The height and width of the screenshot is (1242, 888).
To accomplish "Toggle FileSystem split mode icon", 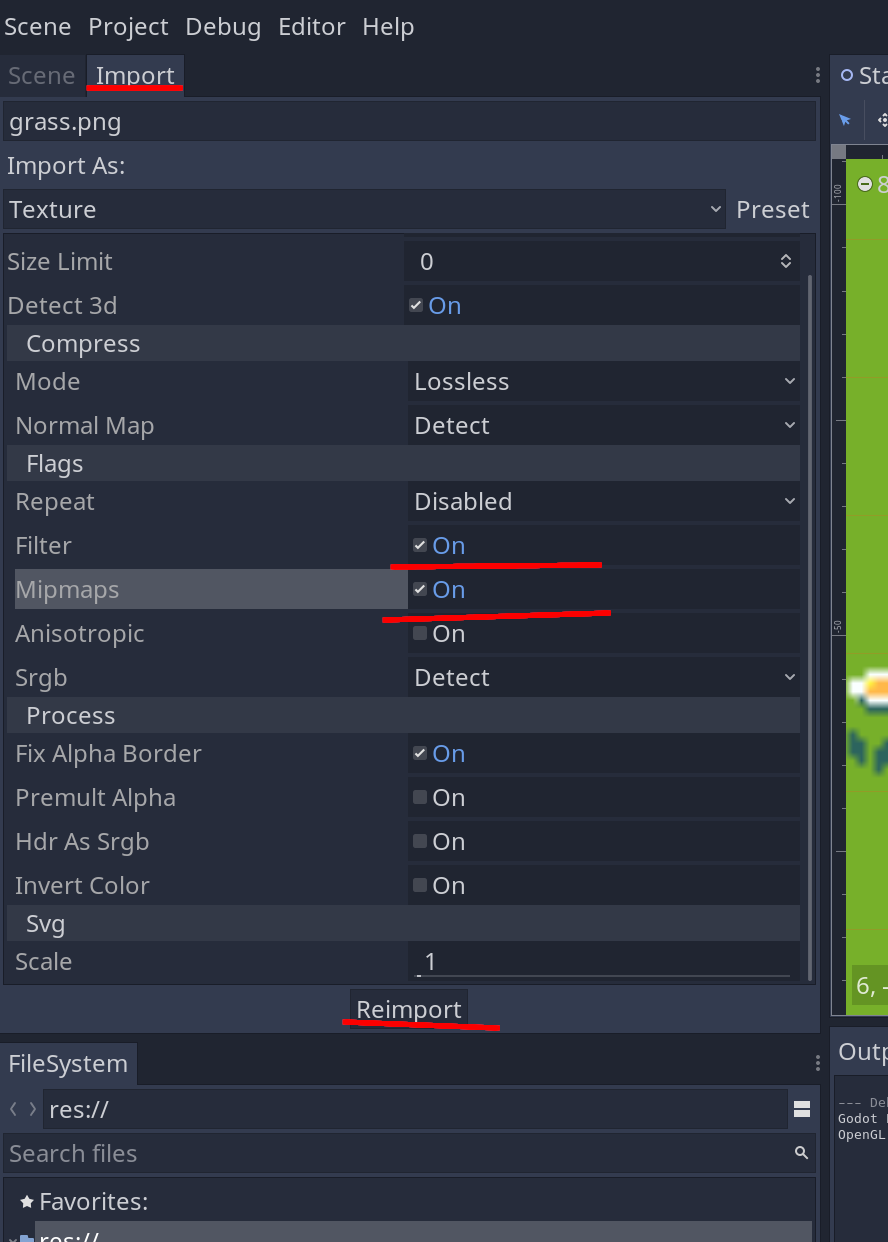I will point(802,1109).
